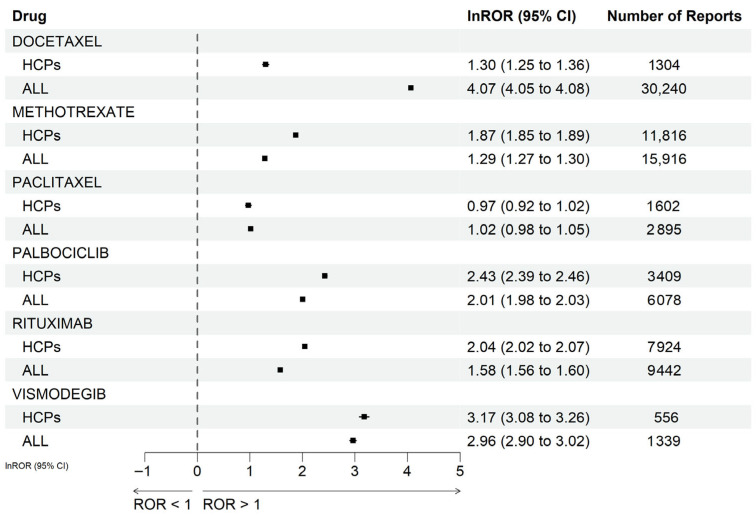Click the ROR < 1 axis label
The width and height of the screenshot is (756, 515).
162,504
